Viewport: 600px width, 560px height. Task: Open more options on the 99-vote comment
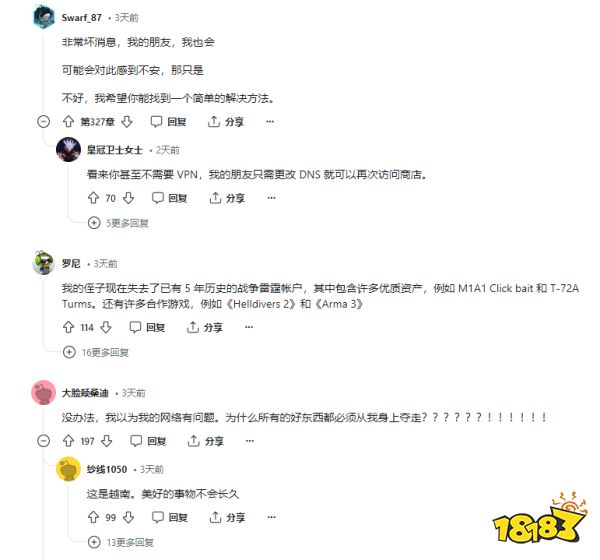271,517
